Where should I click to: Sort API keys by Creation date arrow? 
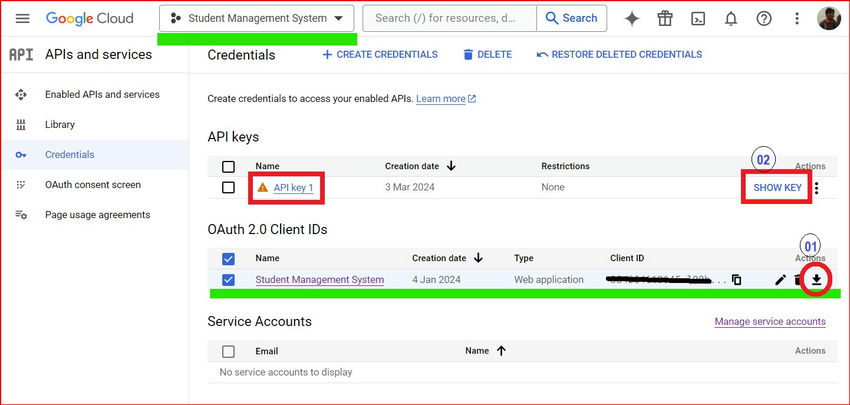(451, 166)
